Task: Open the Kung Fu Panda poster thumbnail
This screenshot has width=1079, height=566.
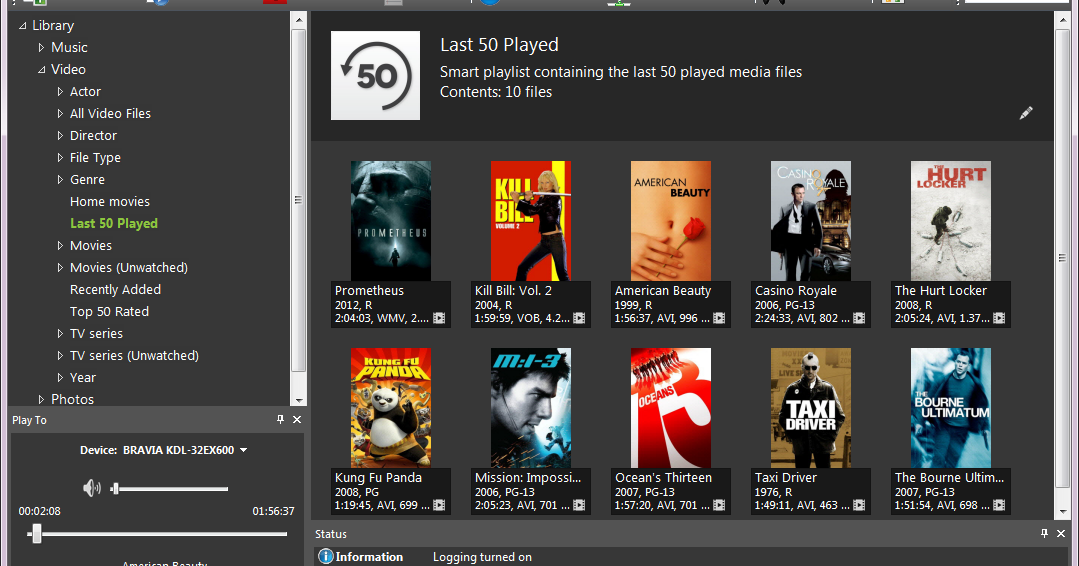Action: (x=391, y=408)
